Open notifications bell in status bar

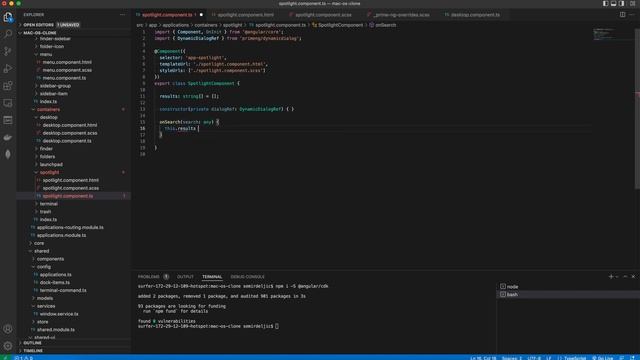pyautogui.click(x=633, y=358)
